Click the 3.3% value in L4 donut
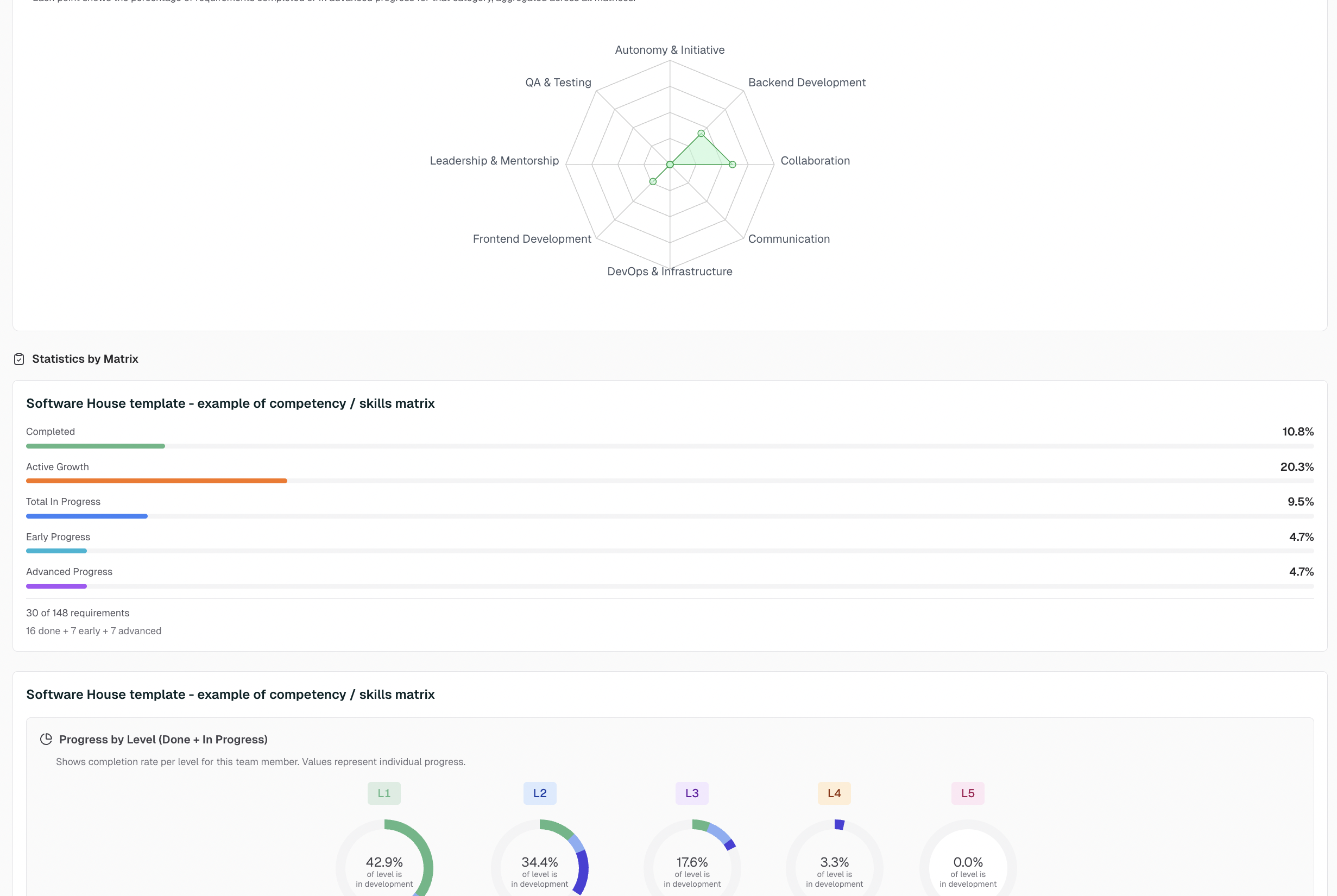This screenshot has width=1337, height=896. pyautogui.click(x=835, y=862)
